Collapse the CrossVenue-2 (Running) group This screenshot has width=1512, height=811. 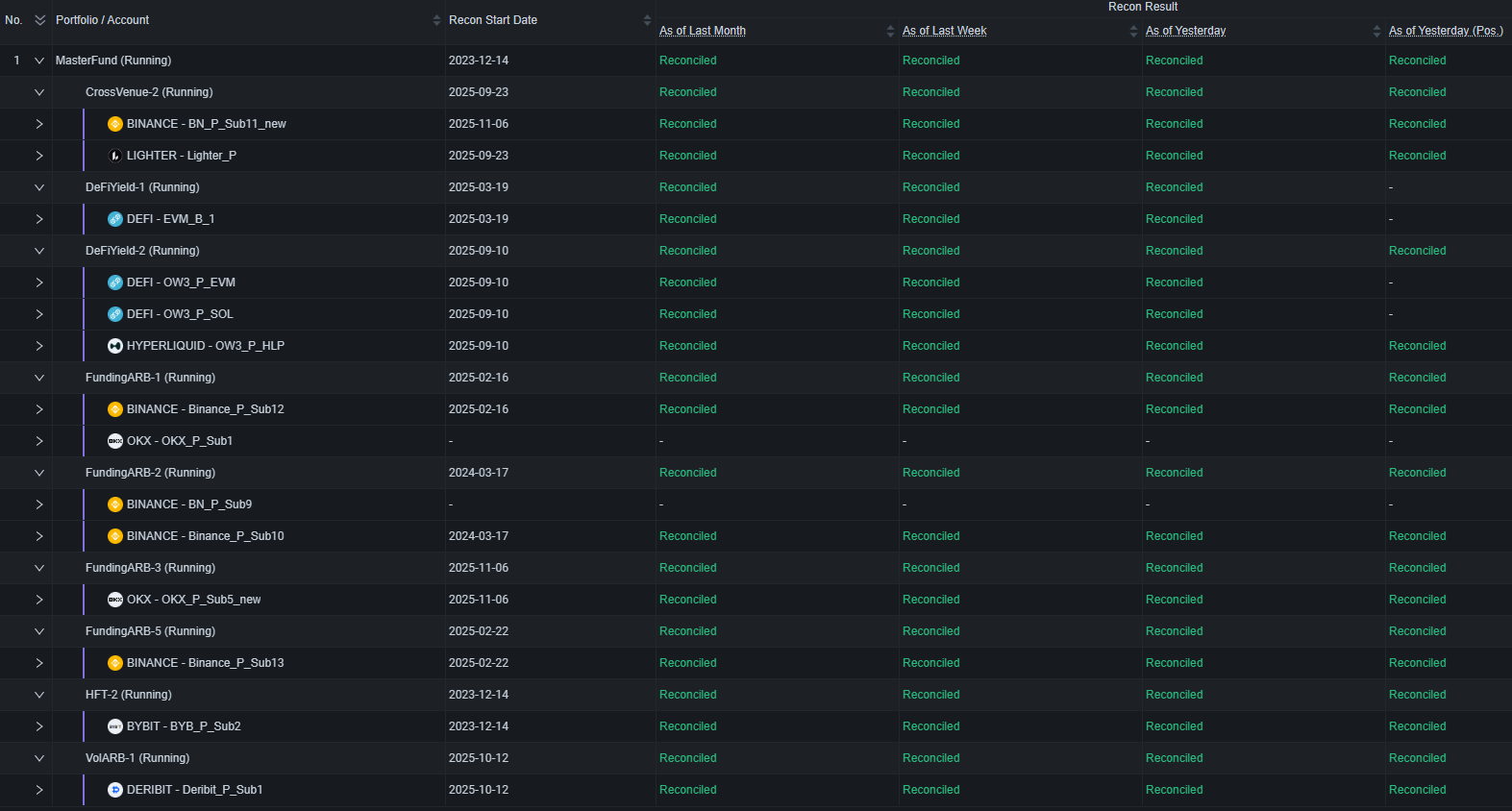pyautogui.click(x=39, y=92)
